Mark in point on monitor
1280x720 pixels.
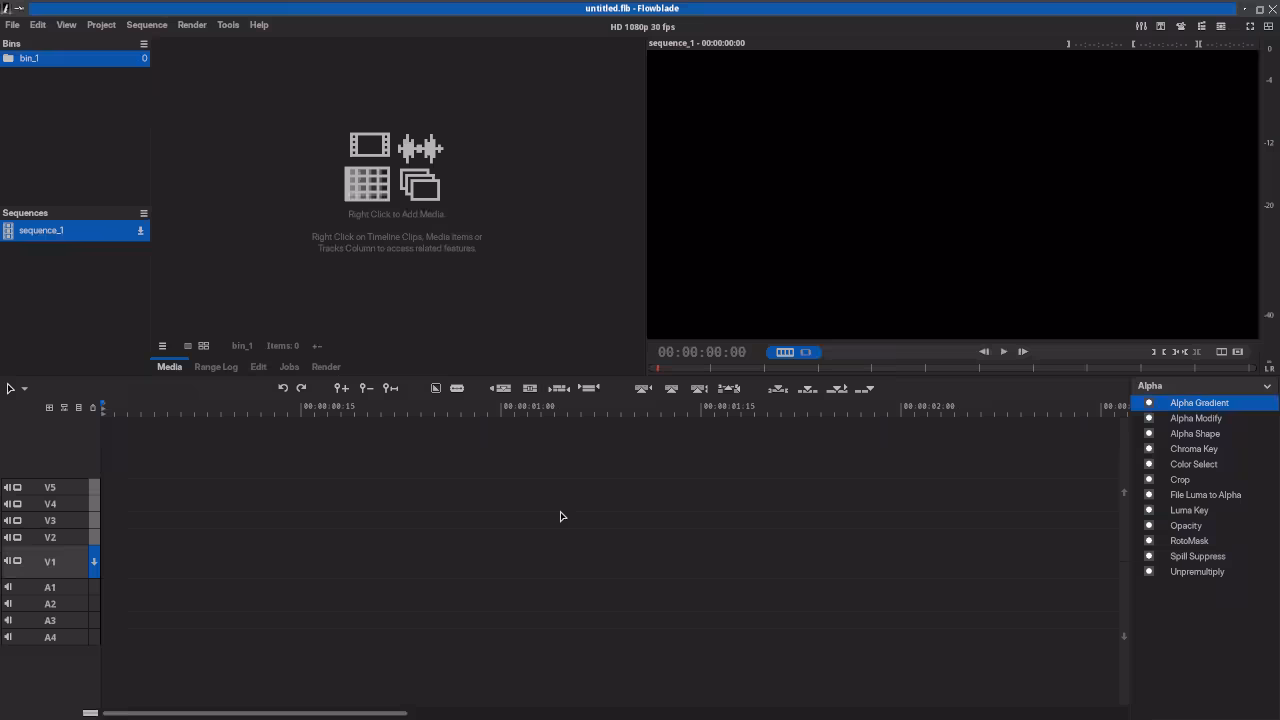1153,352
